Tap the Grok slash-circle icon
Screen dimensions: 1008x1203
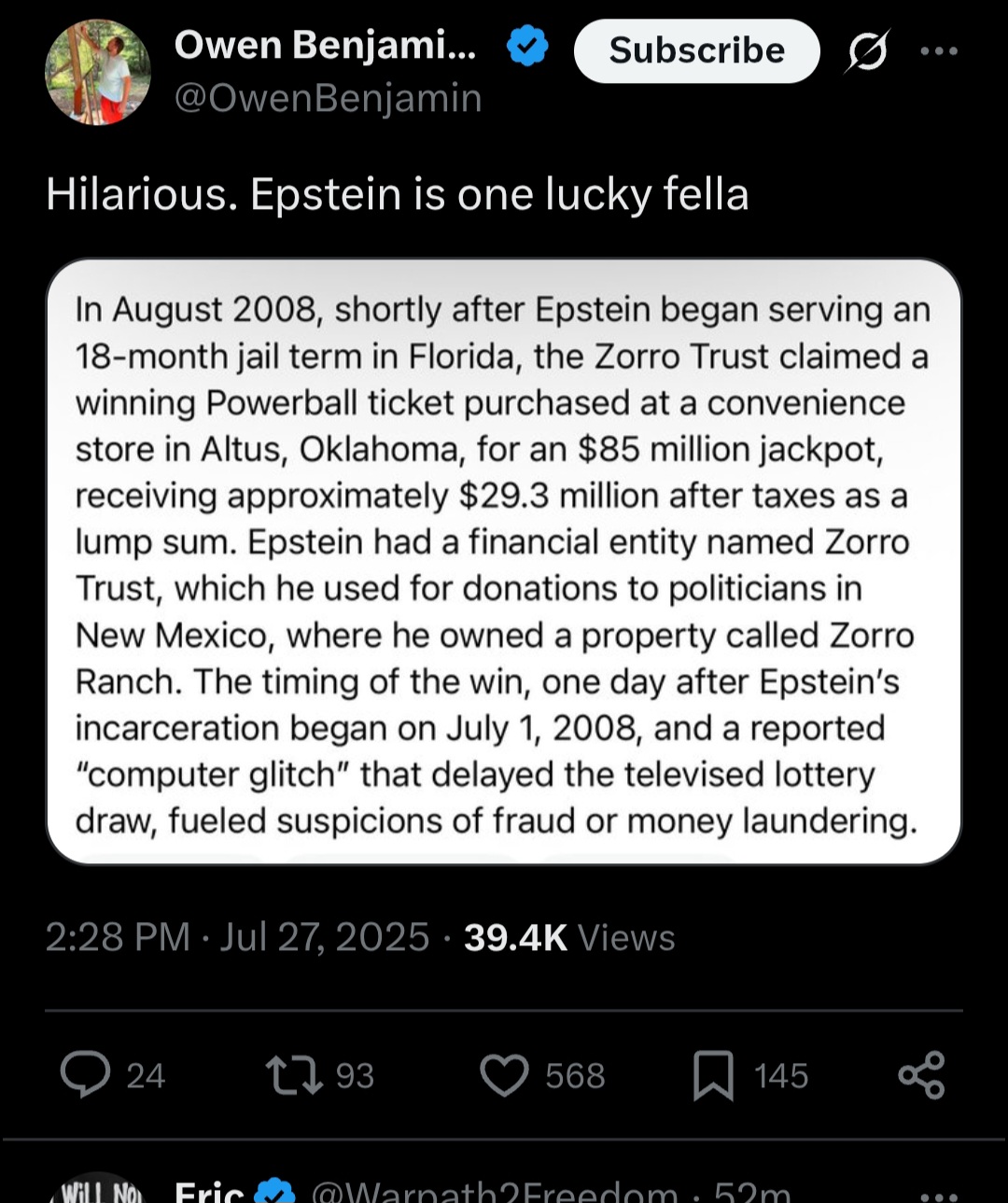click(867, 51)
